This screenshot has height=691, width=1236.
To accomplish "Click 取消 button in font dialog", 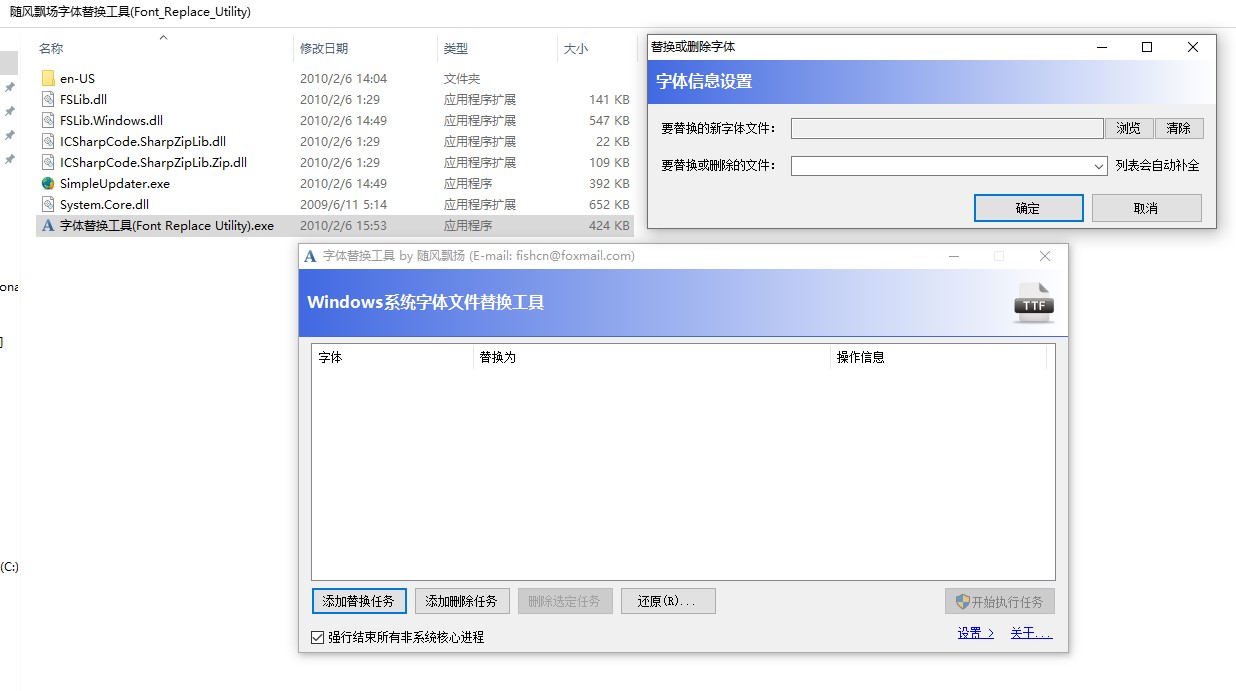I will (x=1146, y=208).
